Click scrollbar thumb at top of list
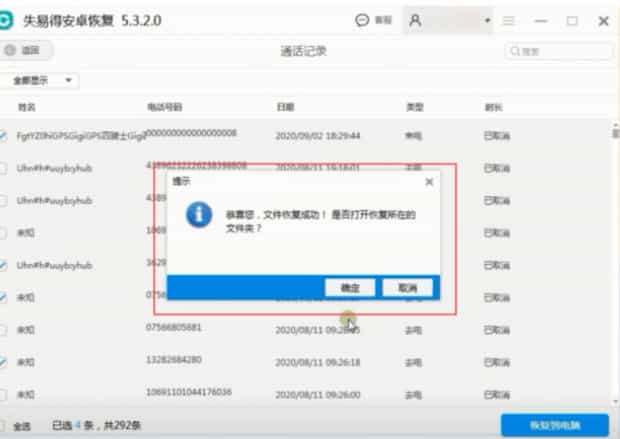This screenshot has width=620, height=439. tap(616, 131)
